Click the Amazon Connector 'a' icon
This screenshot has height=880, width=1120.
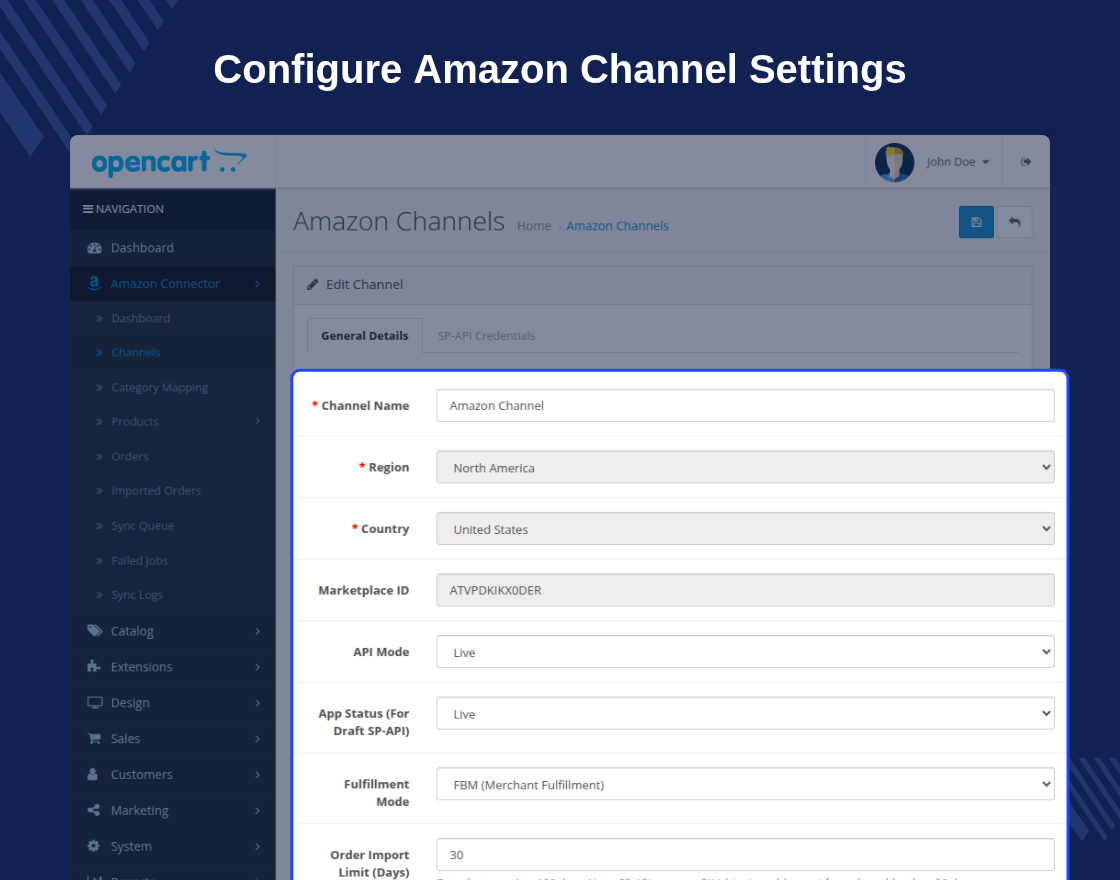pos(94,283)
